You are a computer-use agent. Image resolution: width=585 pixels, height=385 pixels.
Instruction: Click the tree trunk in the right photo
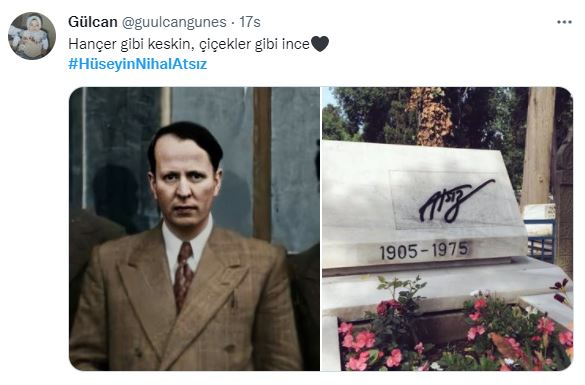(x=537, y=146)
